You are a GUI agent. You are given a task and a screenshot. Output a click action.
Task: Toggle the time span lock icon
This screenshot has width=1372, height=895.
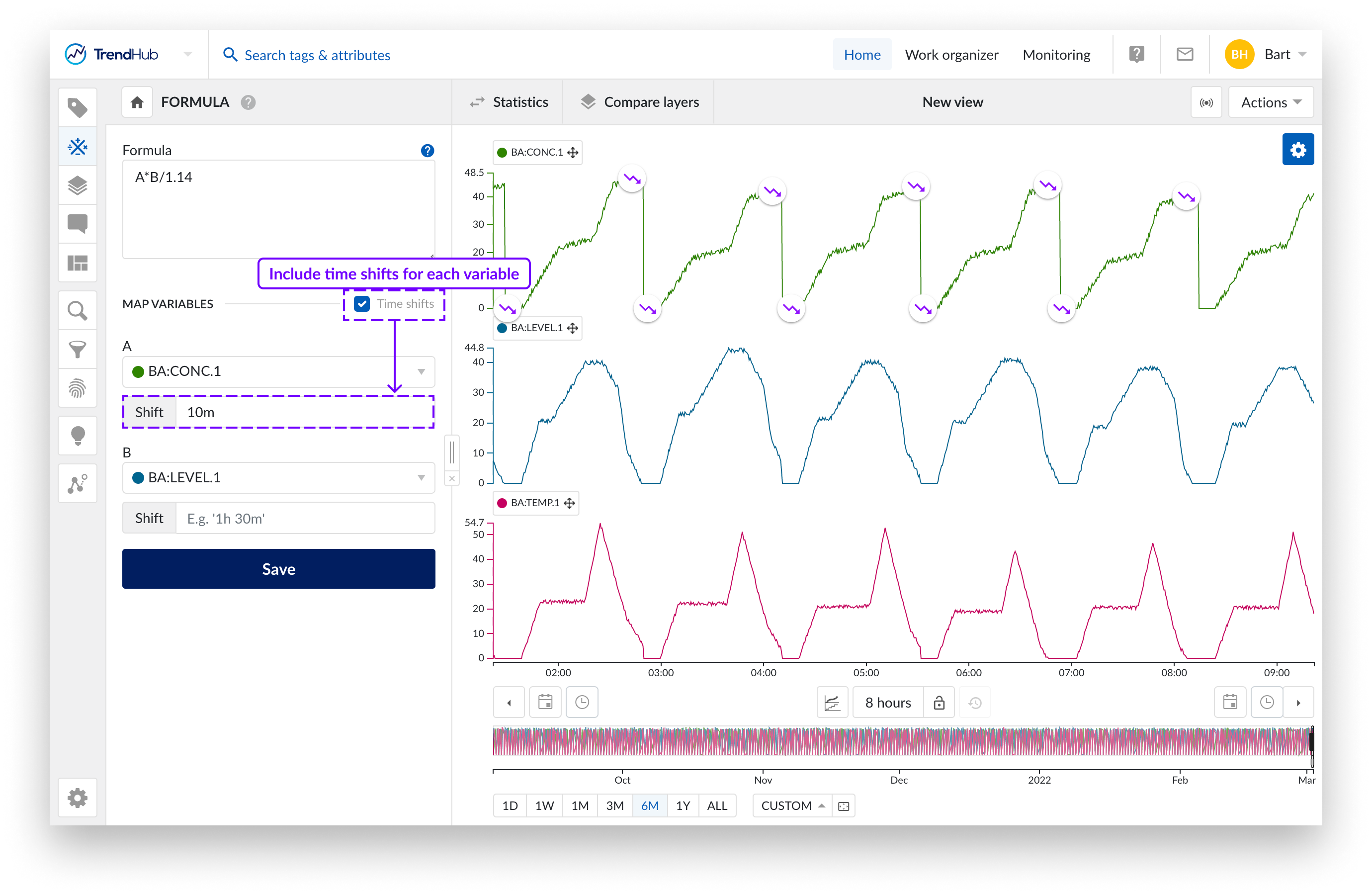pyautogui.click(x=939, y=703)
